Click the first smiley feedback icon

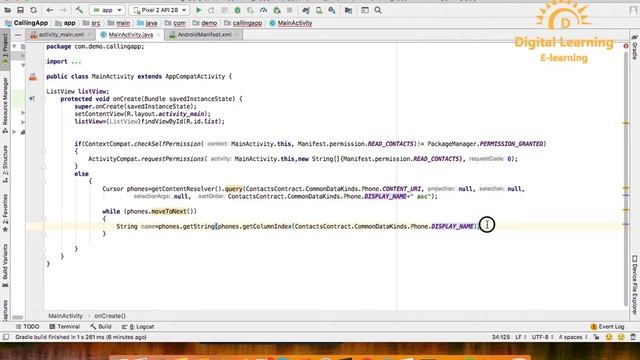pos(609,337)
